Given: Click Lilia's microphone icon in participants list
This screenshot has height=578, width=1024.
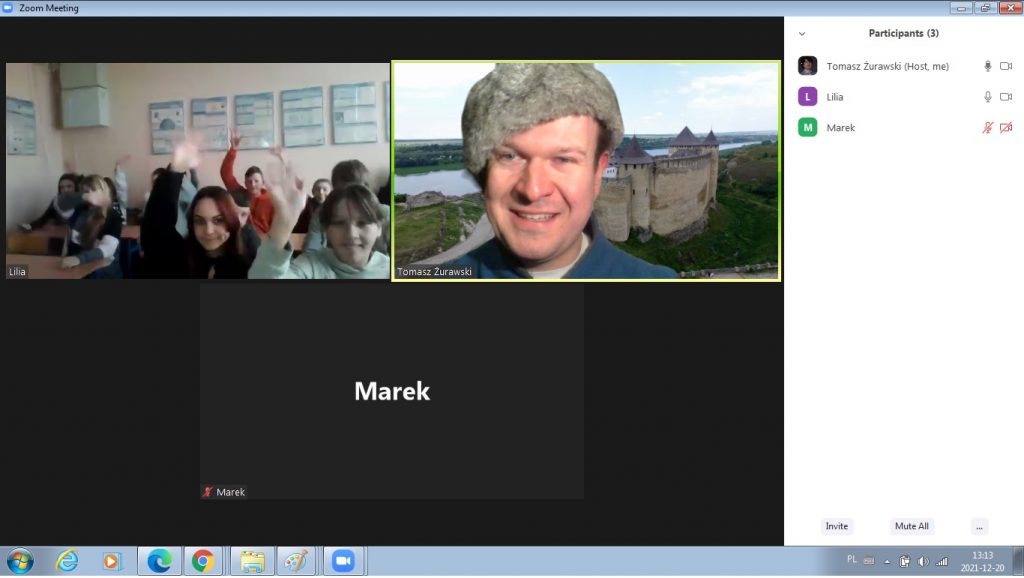Looking at the screenshot, I should point(988,97).
